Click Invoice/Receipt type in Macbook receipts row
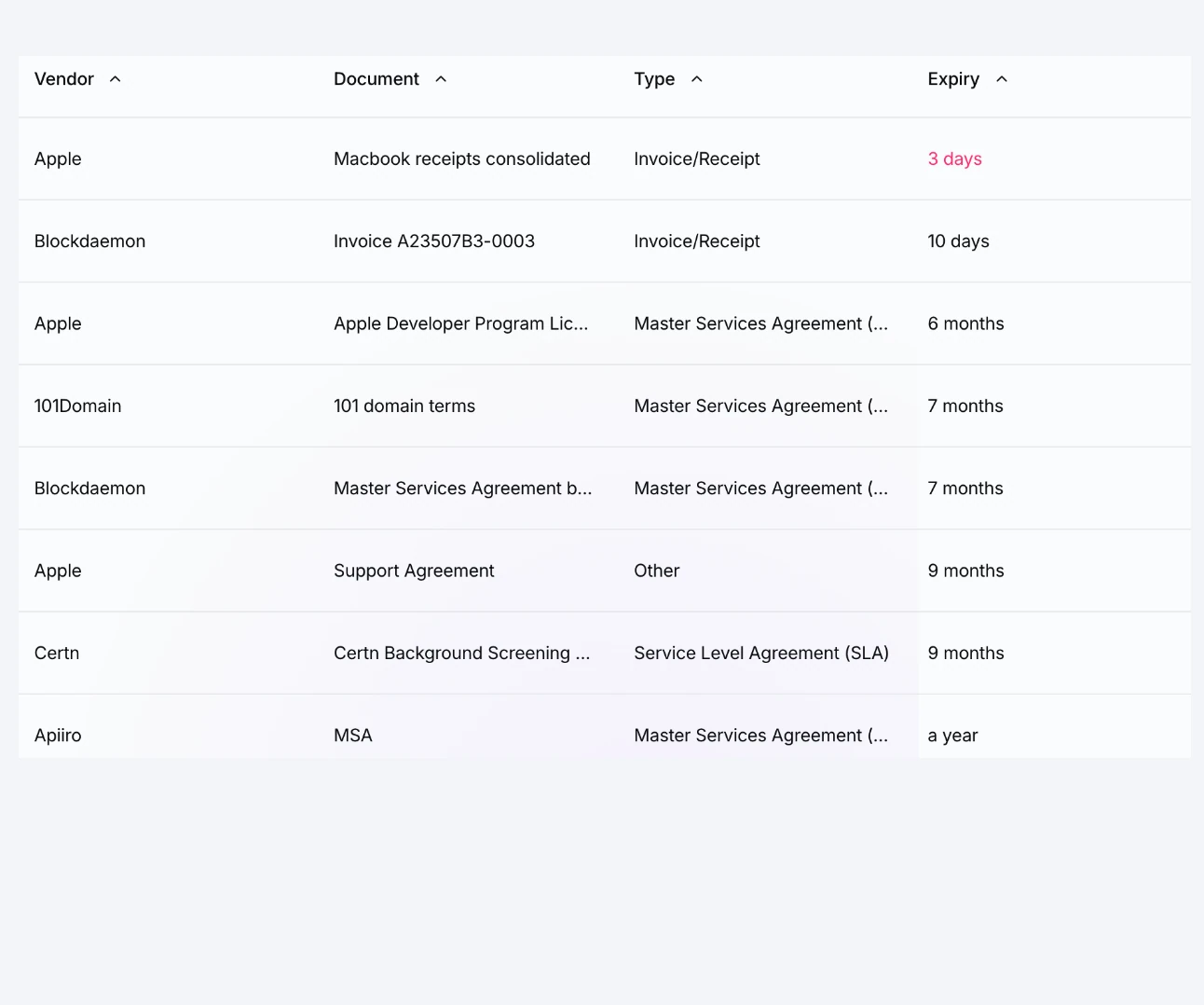Screen dimensions: 1204x1005 pos(697,159)
